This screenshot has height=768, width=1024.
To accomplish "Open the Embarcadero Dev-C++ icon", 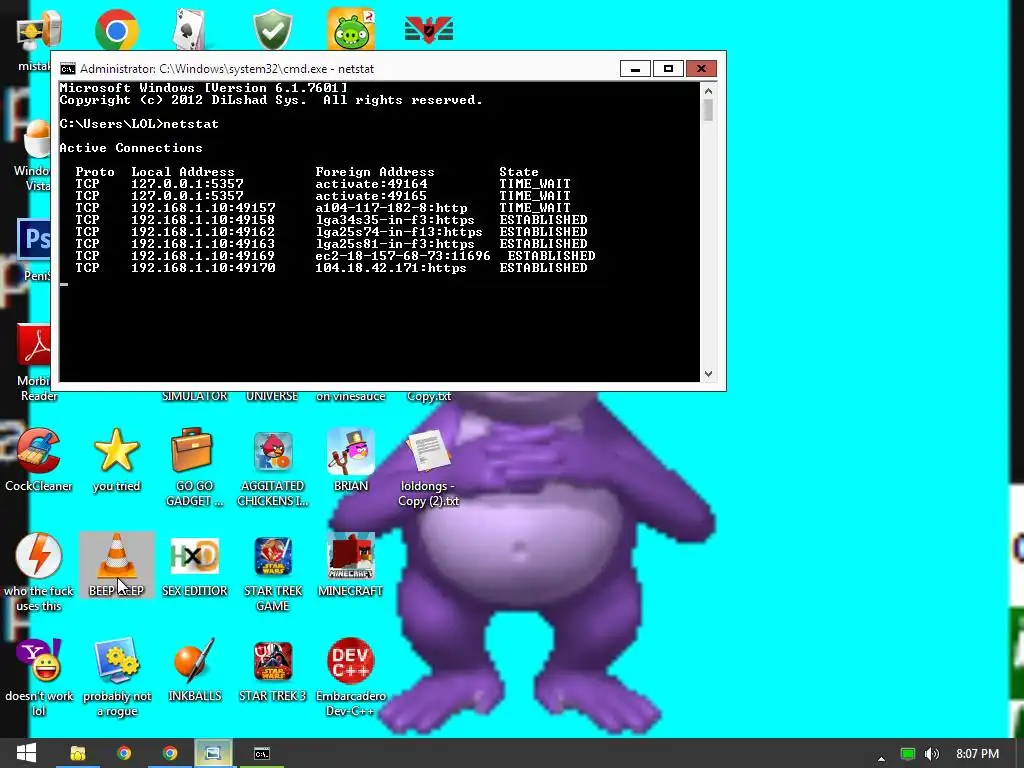I will pyautogui.click(x=351, y=677).
